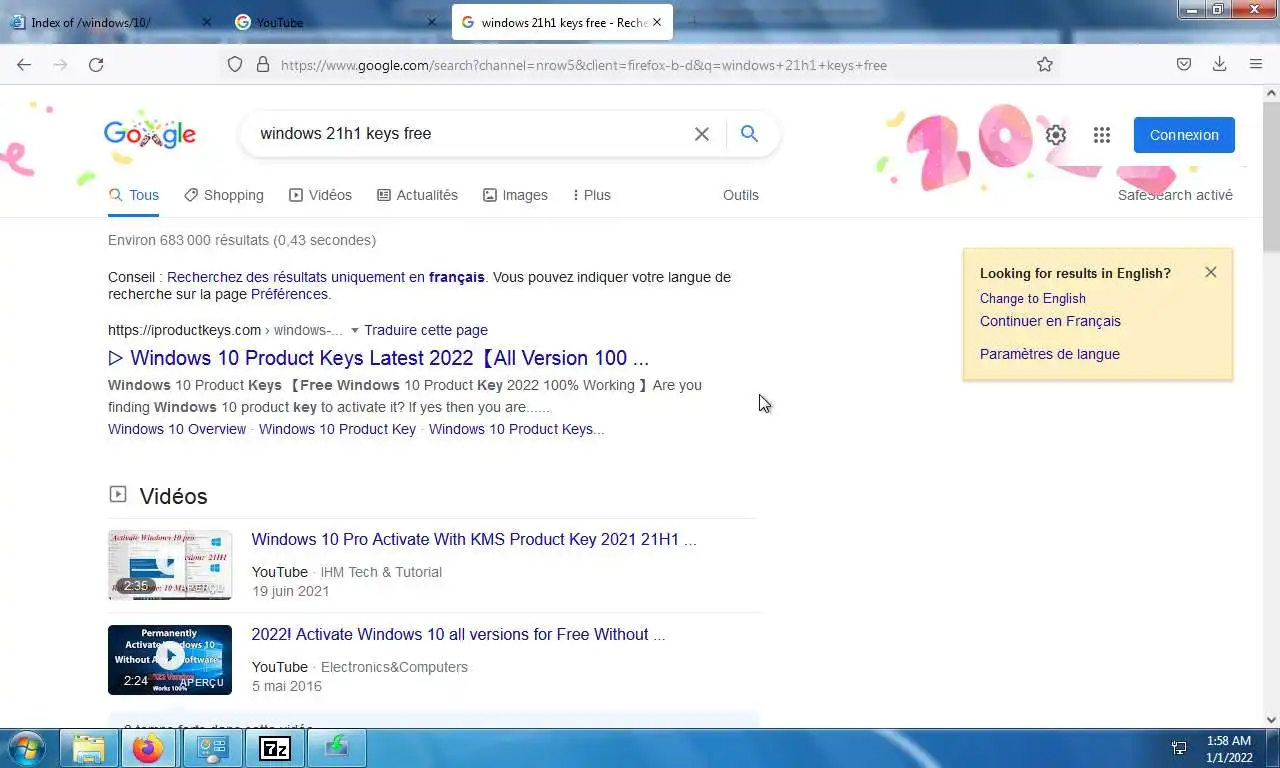The width and height of the screenshot is (1280, 768).
Task: Click the network icon in system tray
Action: 1179,748
